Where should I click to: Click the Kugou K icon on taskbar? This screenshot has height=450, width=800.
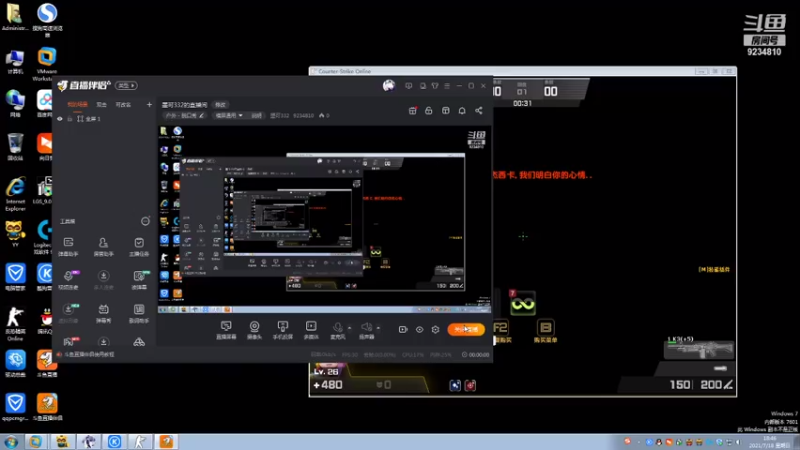pyautogui.click(x=114, y=441)
